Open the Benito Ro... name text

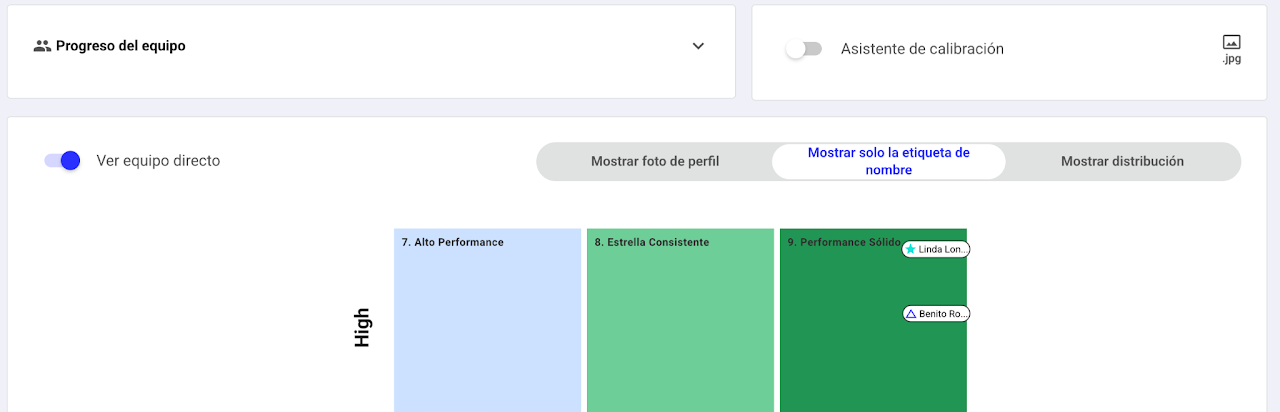(x=942, y=314)
